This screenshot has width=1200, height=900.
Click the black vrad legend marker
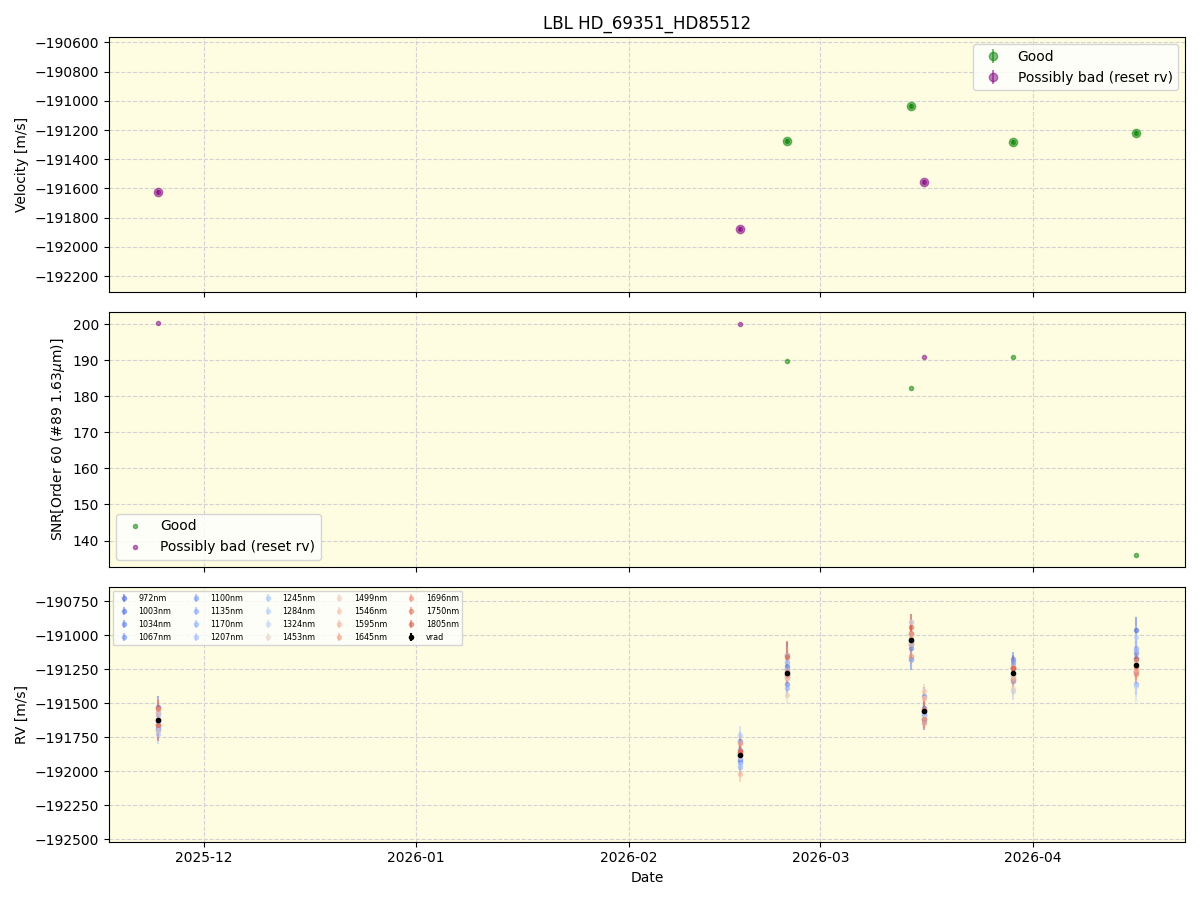pos(411,637)
